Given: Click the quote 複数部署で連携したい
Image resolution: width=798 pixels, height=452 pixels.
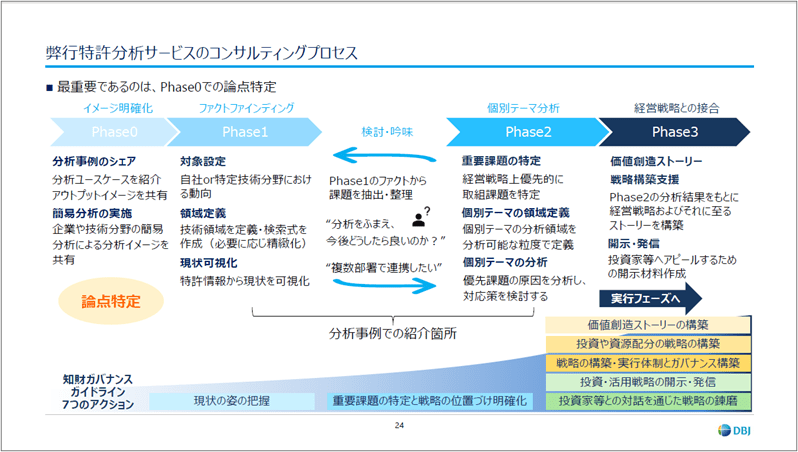Looking at the screenshot, I should point(384,267).
